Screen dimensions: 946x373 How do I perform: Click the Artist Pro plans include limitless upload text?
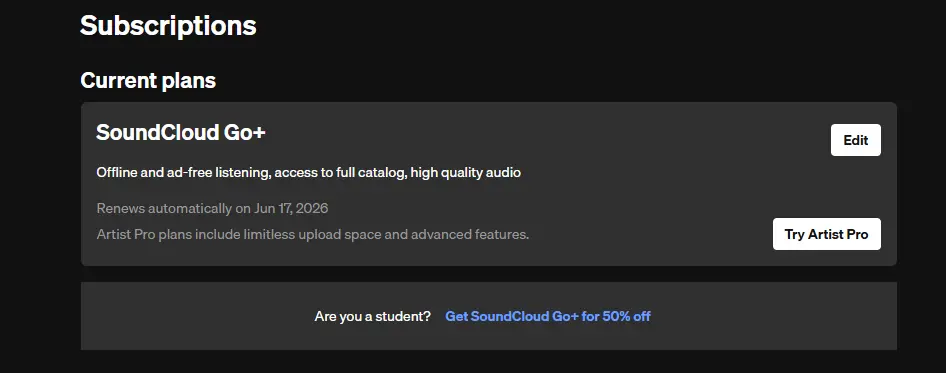tap(313, 234)
